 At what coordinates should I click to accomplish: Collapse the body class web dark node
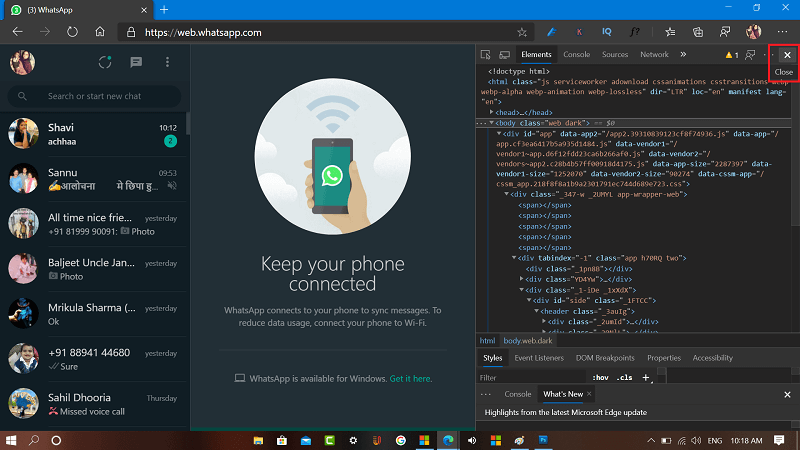click(492, 123)
